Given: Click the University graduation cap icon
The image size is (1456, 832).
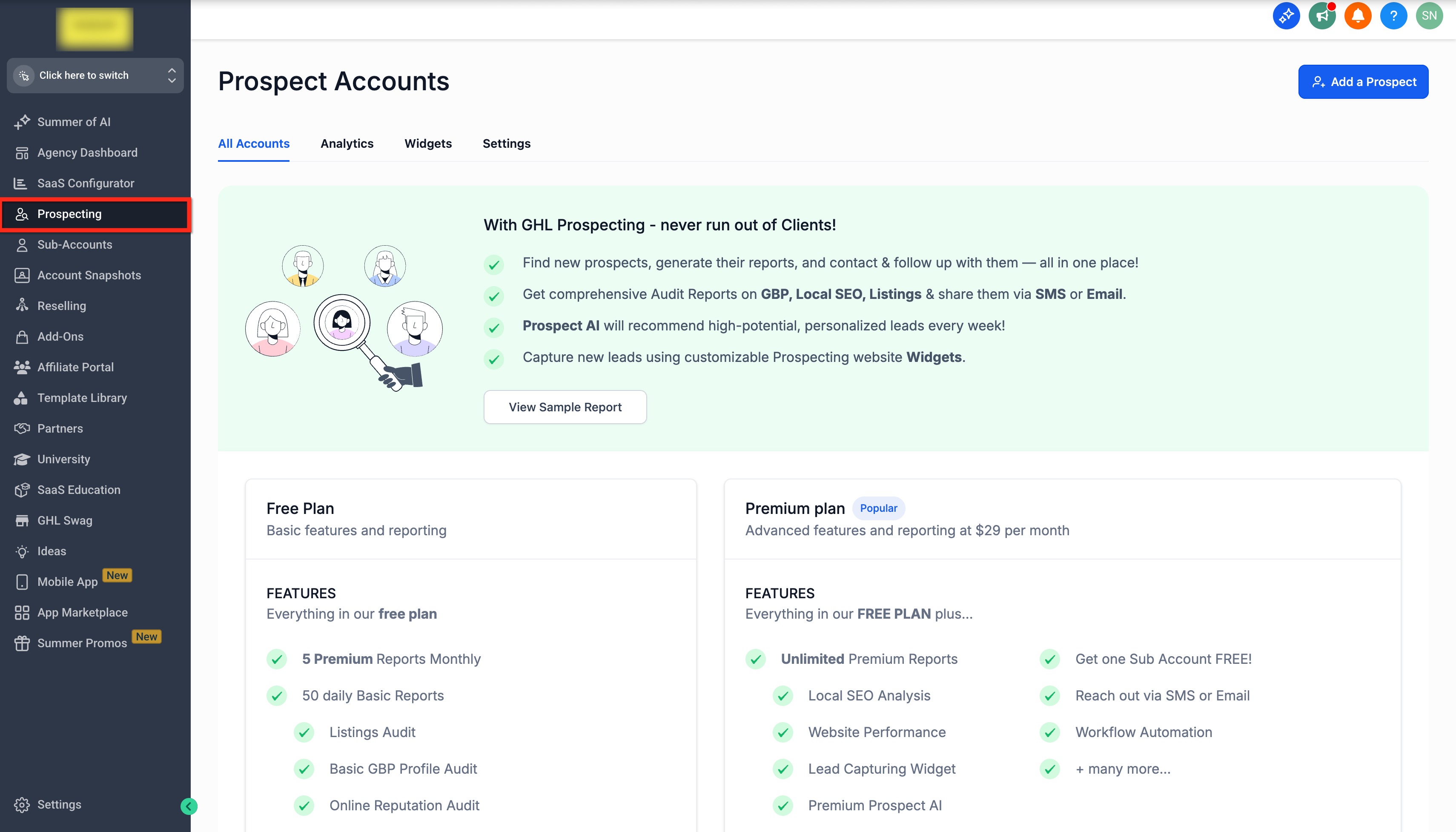Looking at the screenshot, I should [22, 459].
